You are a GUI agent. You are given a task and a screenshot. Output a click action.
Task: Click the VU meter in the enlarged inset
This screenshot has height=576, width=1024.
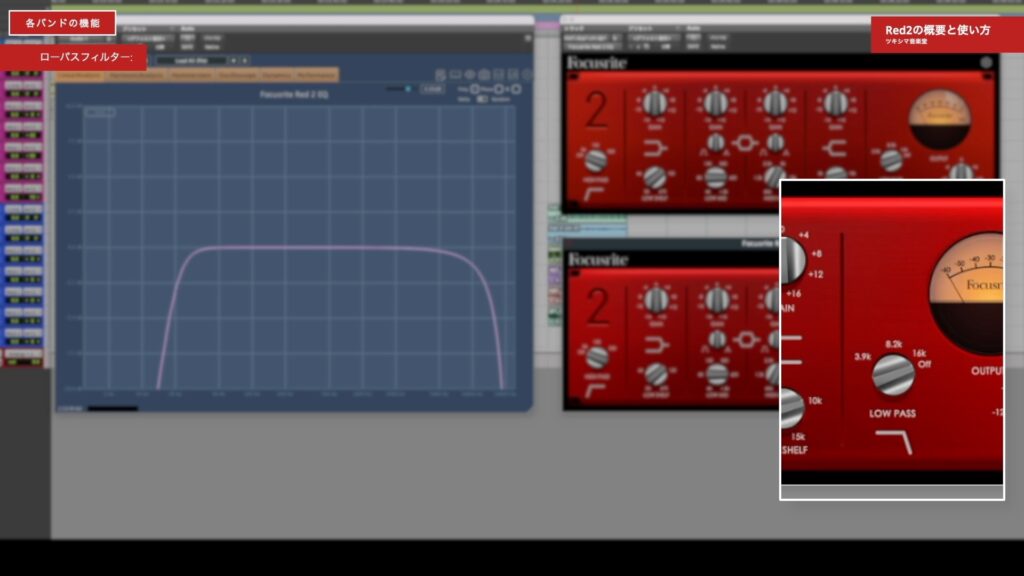[x=967, y=294]
